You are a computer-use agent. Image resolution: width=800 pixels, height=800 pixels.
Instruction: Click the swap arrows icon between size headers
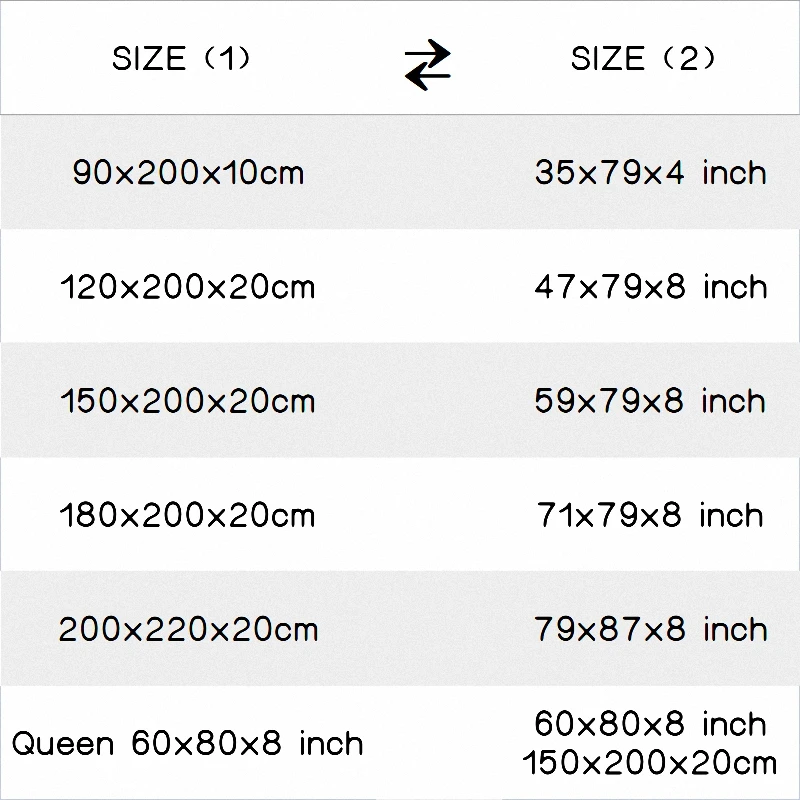(x=427, y=65)
